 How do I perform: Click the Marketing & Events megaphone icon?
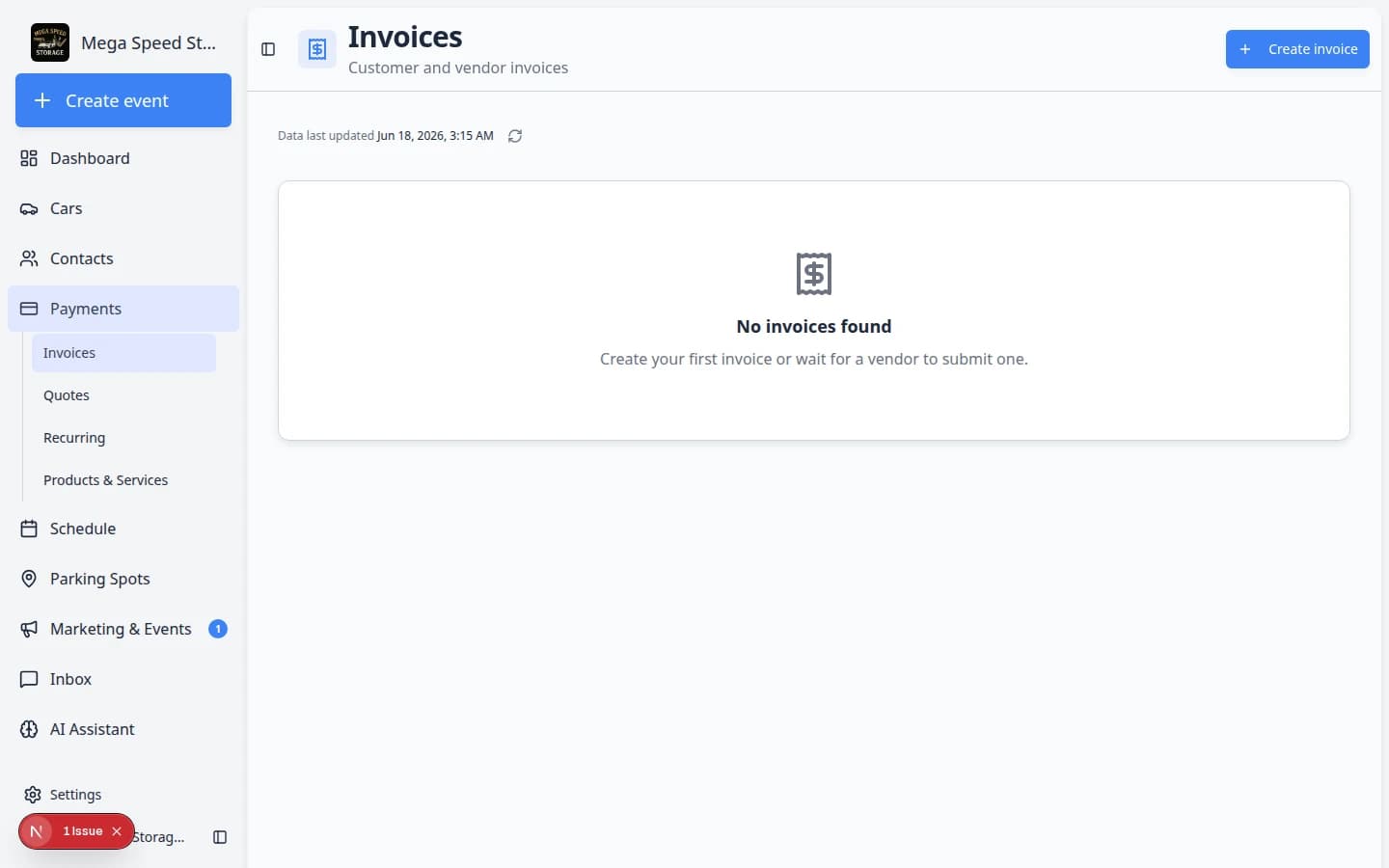tap(29, 629)
